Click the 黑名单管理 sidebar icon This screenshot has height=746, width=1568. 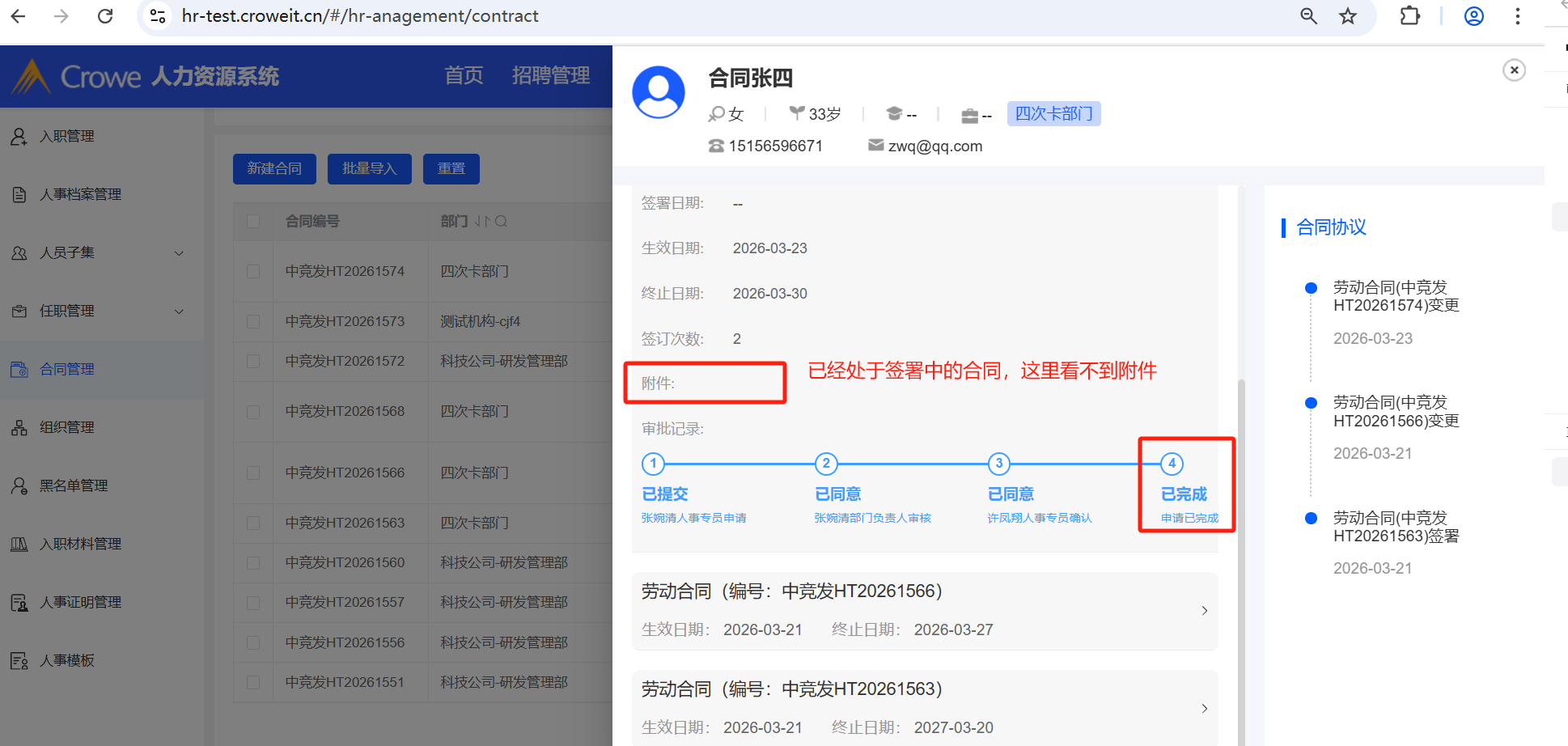pos(19,486)
